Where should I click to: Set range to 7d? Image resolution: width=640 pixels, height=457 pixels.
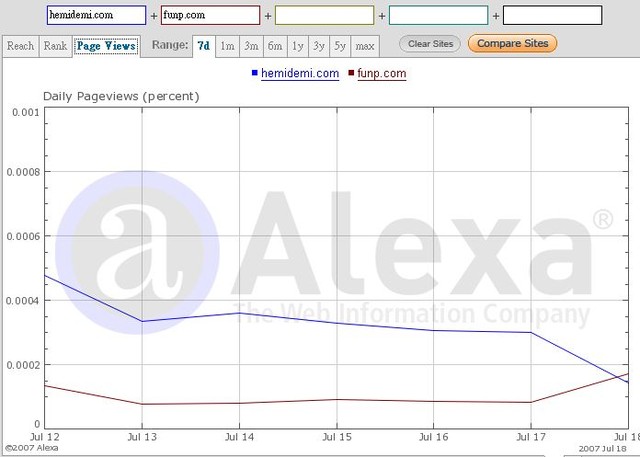pos(204,46)
